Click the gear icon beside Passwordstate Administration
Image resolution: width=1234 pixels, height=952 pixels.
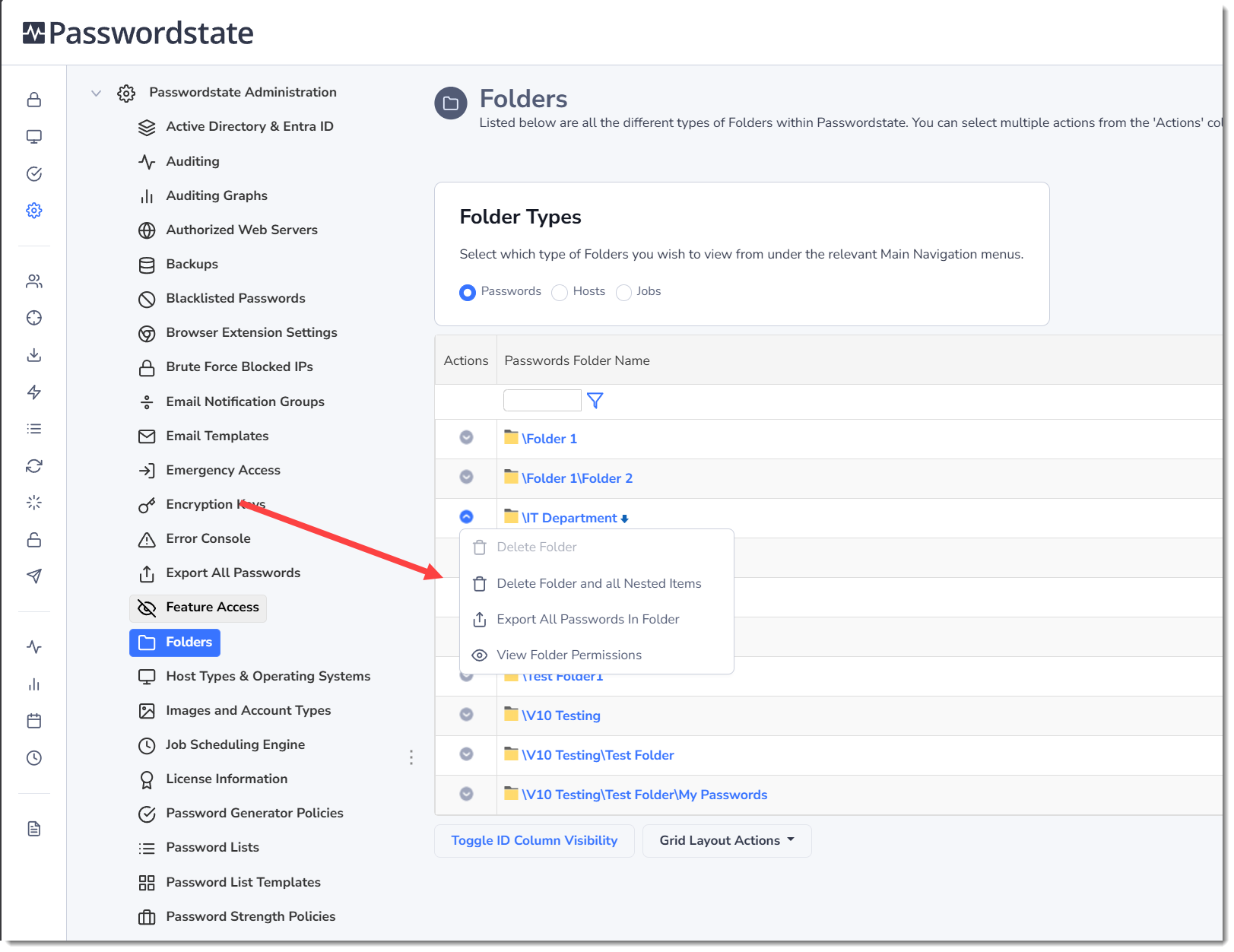click(x=126, y=93)
